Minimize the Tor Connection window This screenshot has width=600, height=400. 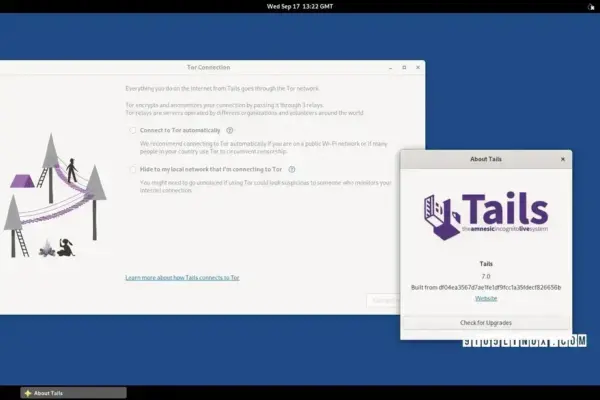pos(390,68)
